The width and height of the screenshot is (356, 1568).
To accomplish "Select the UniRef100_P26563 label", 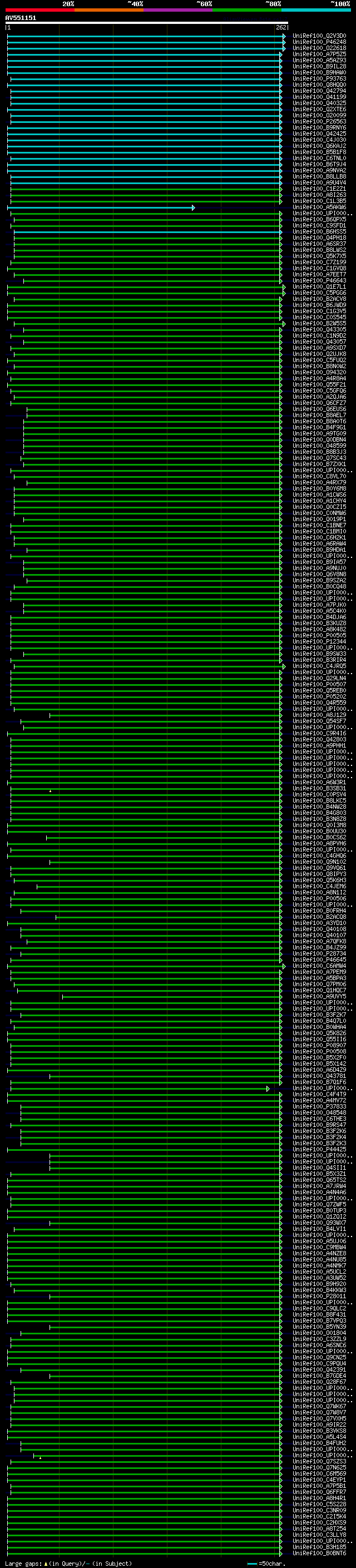I will pos(319,122).
